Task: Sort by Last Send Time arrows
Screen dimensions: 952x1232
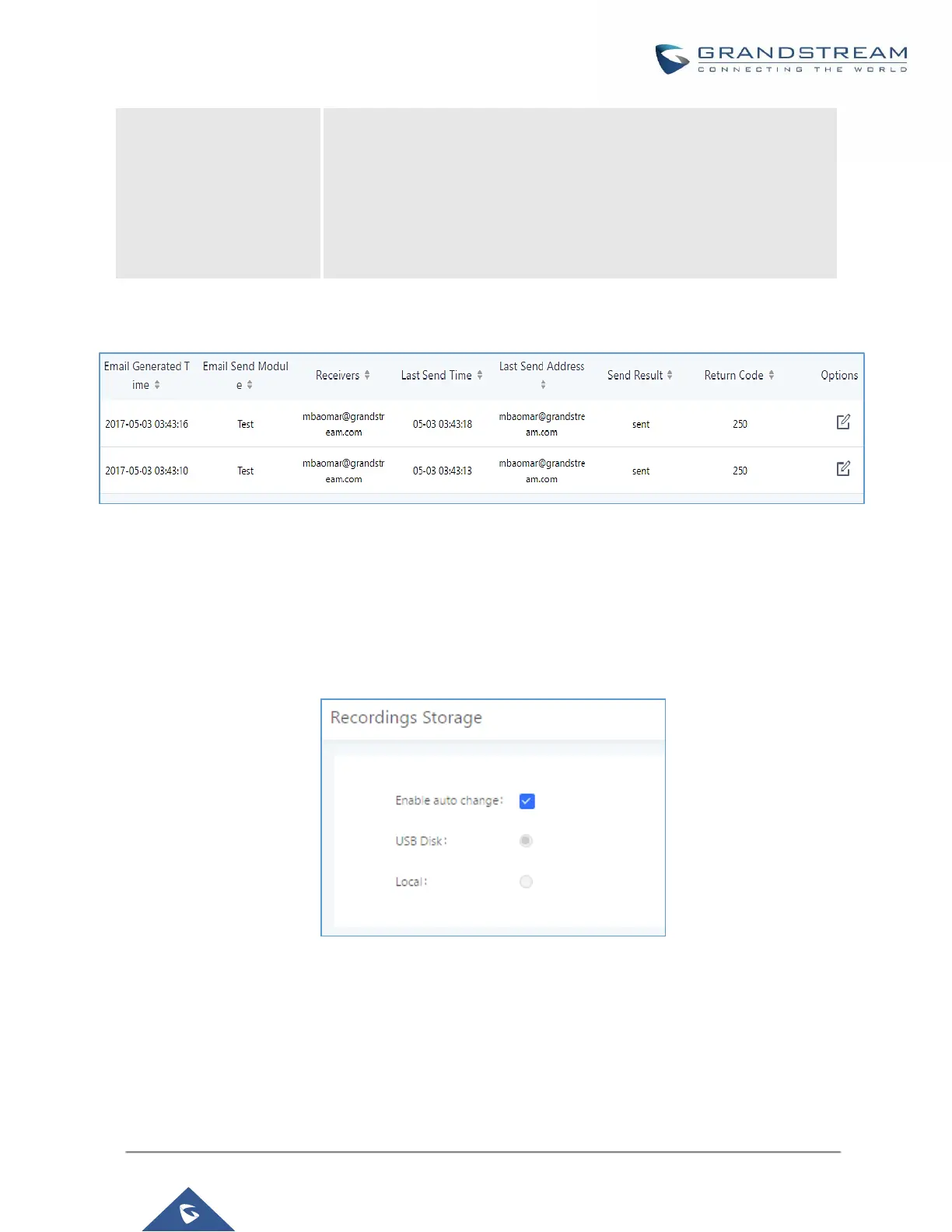Action: click(480, 375)
